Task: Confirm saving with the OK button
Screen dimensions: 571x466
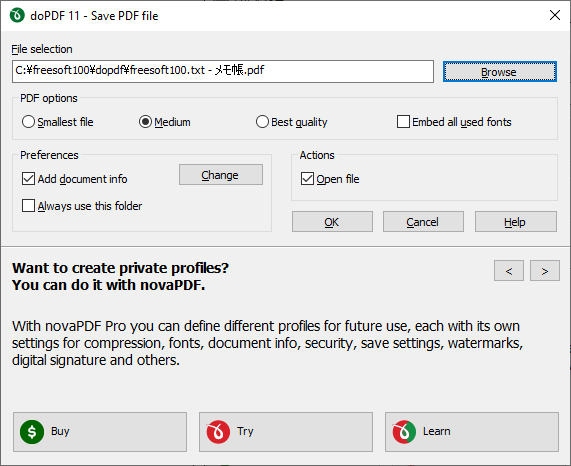Action: pyautogui.click(x=332, y=222)
